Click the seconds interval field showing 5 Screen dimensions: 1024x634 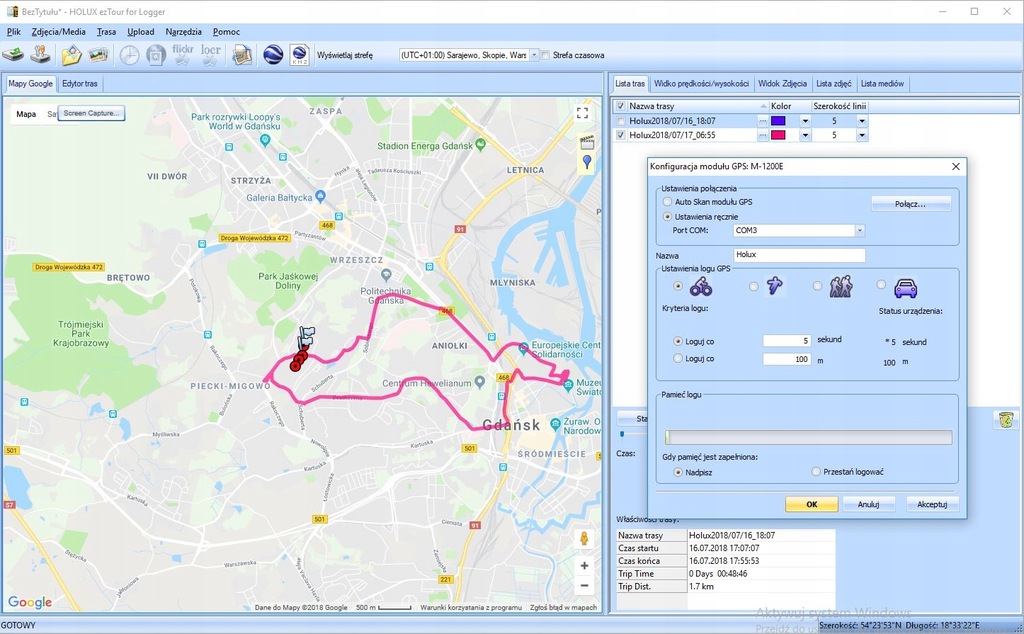pyautogui.click(x=787, y=340)
